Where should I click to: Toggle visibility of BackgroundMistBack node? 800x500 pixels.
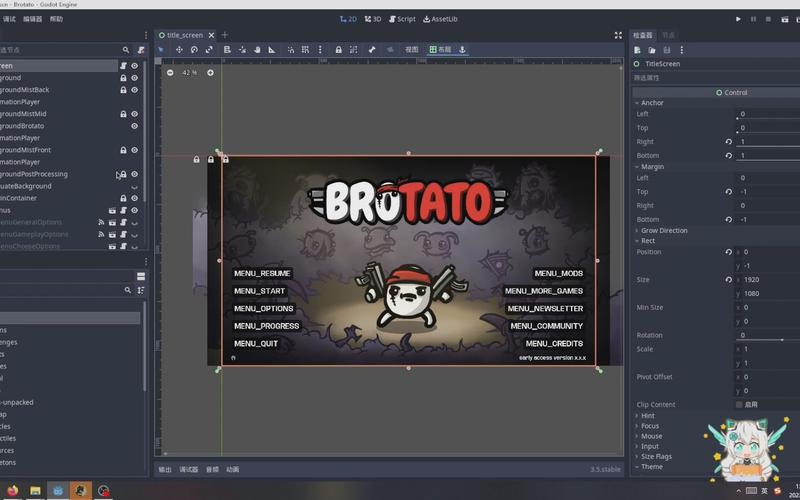(x=135, y=90)
